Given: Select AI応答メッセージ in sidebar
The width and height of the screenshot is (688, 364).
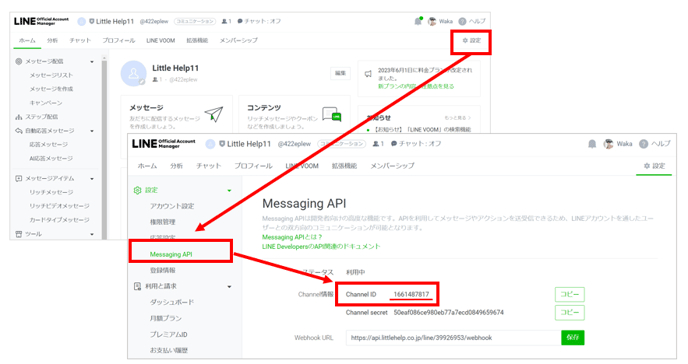Looking at the screenshot, I should point(51,158).
